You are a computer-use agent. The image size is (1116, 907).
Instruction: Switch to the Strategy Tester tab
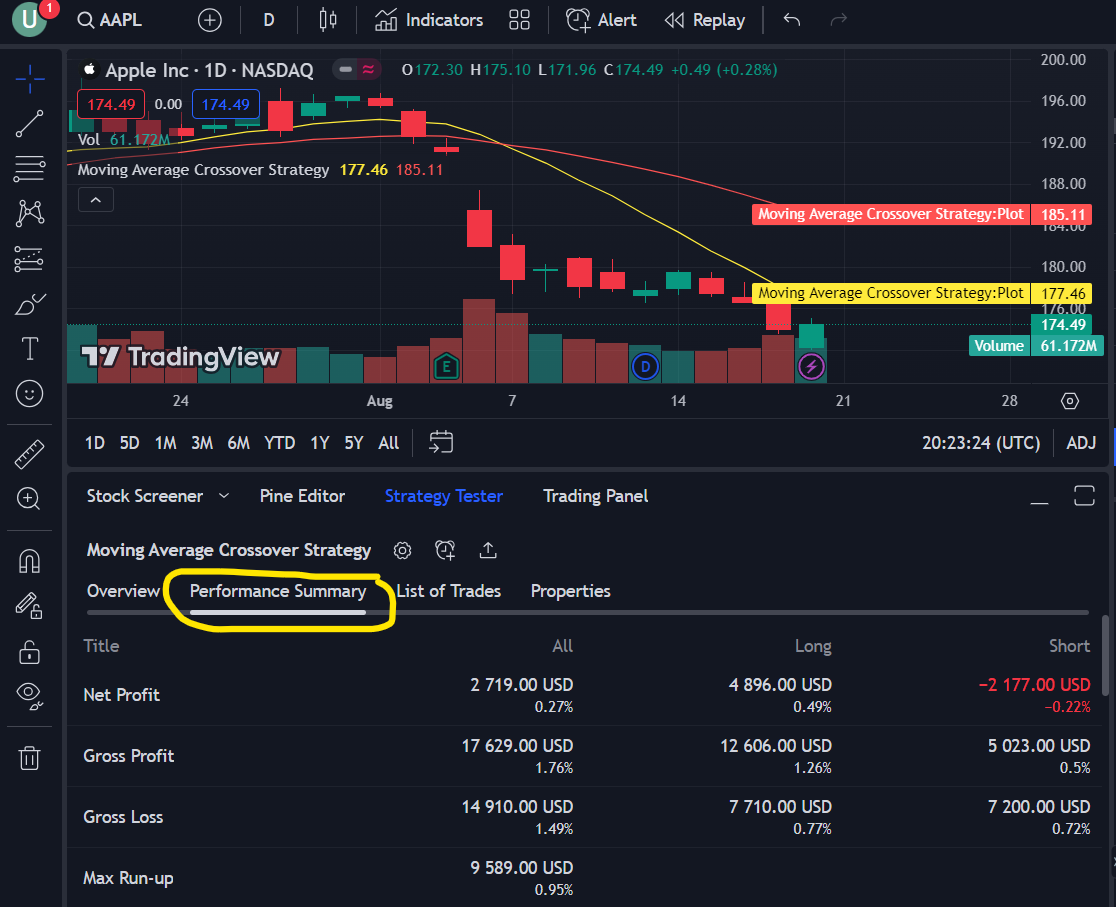click(x=443, y=496)
